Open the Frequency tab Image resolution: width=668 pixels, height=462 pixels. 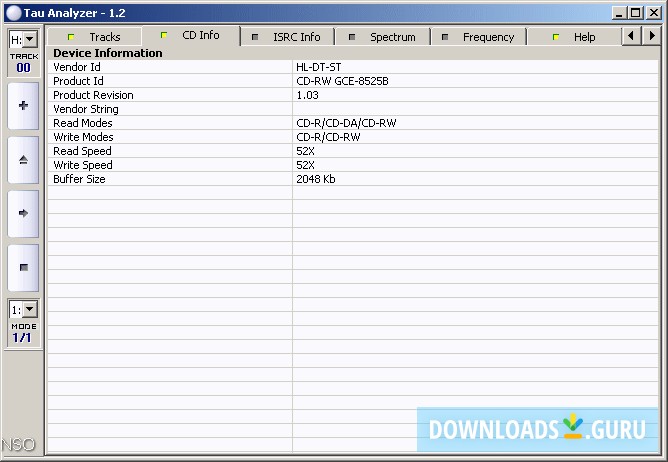point(479,37)
